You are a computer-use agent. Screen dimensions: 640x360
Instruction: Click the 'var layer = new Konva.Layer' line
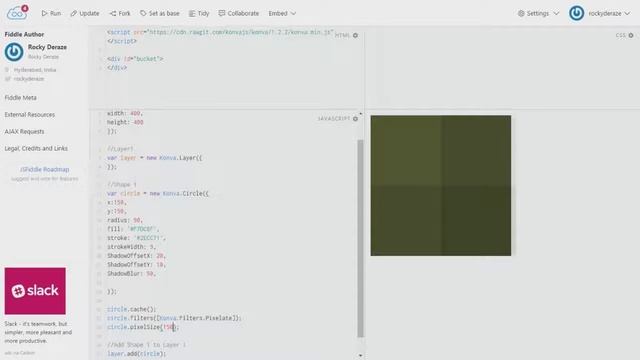point(154,158)
